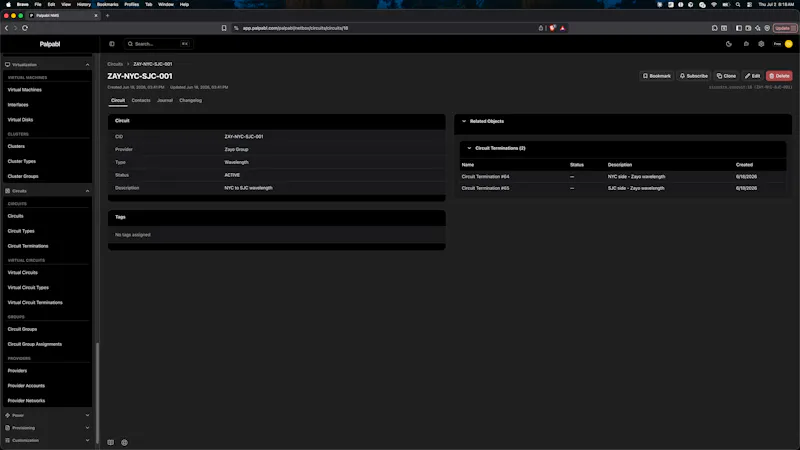The width and height of the screenshot is (800, 450).
Task: Open Circuit Group Assignments in sidebar
Action: pyautogui.click(x=35, y=344)
